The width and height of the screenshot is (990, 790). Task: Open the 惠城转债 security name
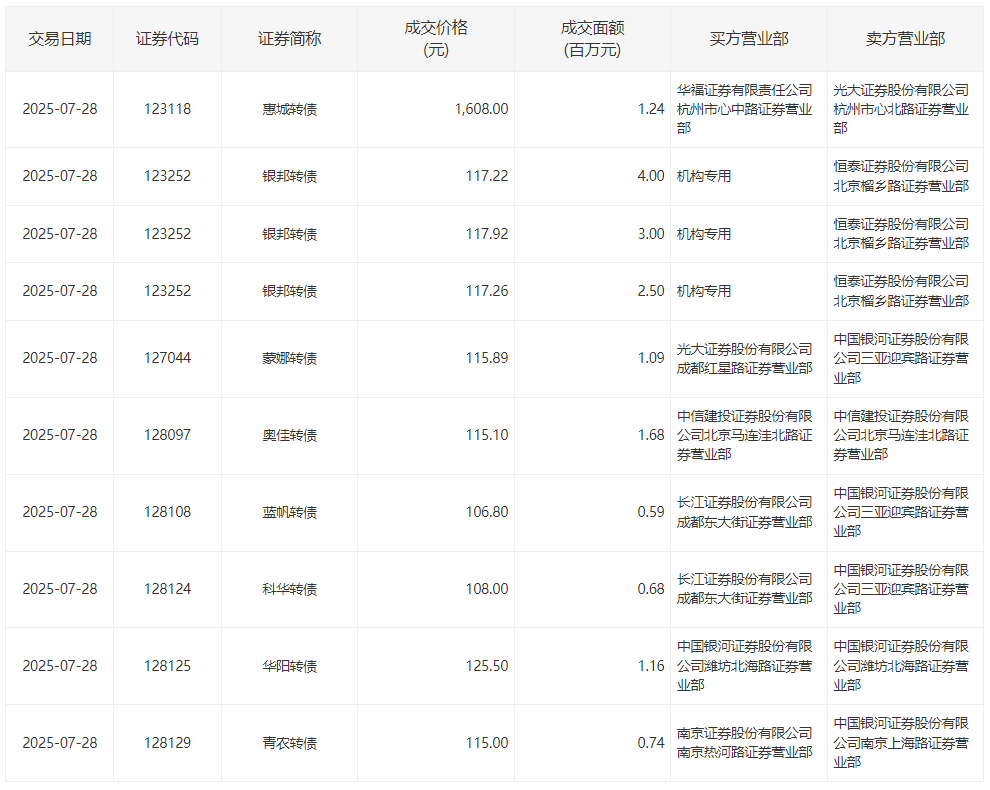pos(289,109)
